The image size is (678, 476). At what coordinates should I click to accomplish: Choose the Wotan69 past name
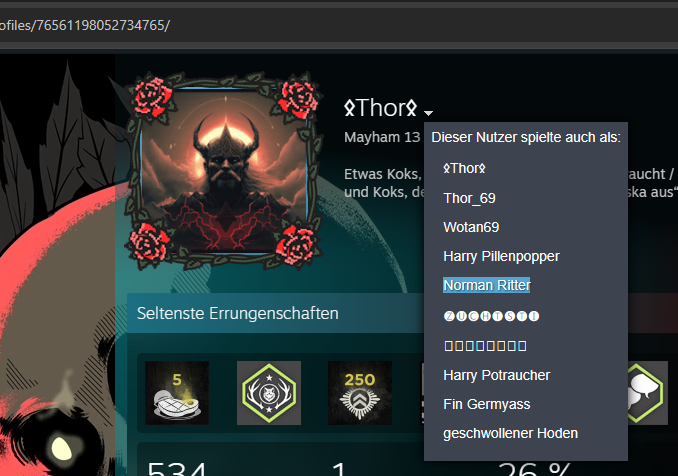[x=471, y=227]
